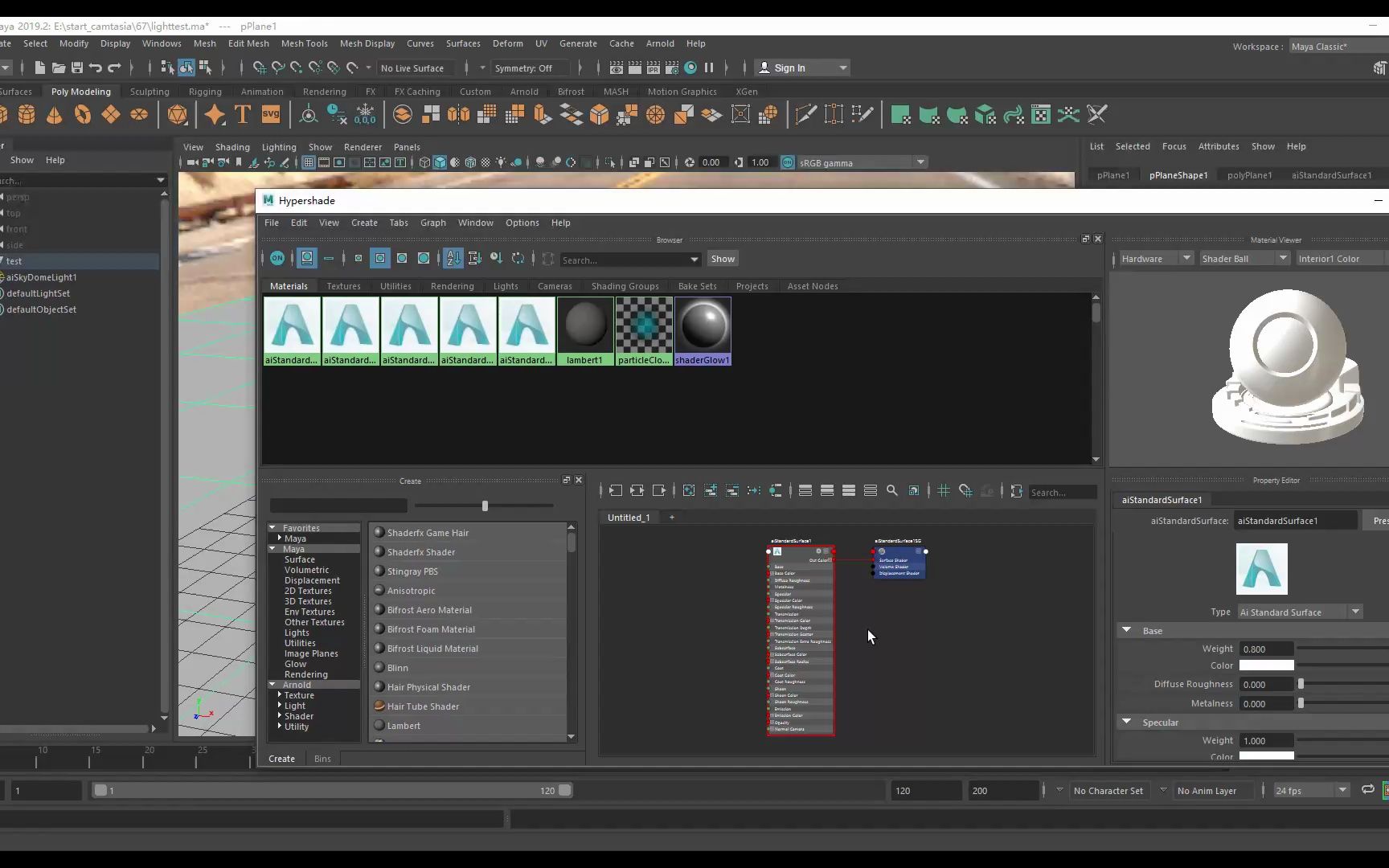Image resolution: width=1389 pixels, height=868 pixels.
Task: Collapse the Arnold category in Create tree
Action: tap(272, 685)
